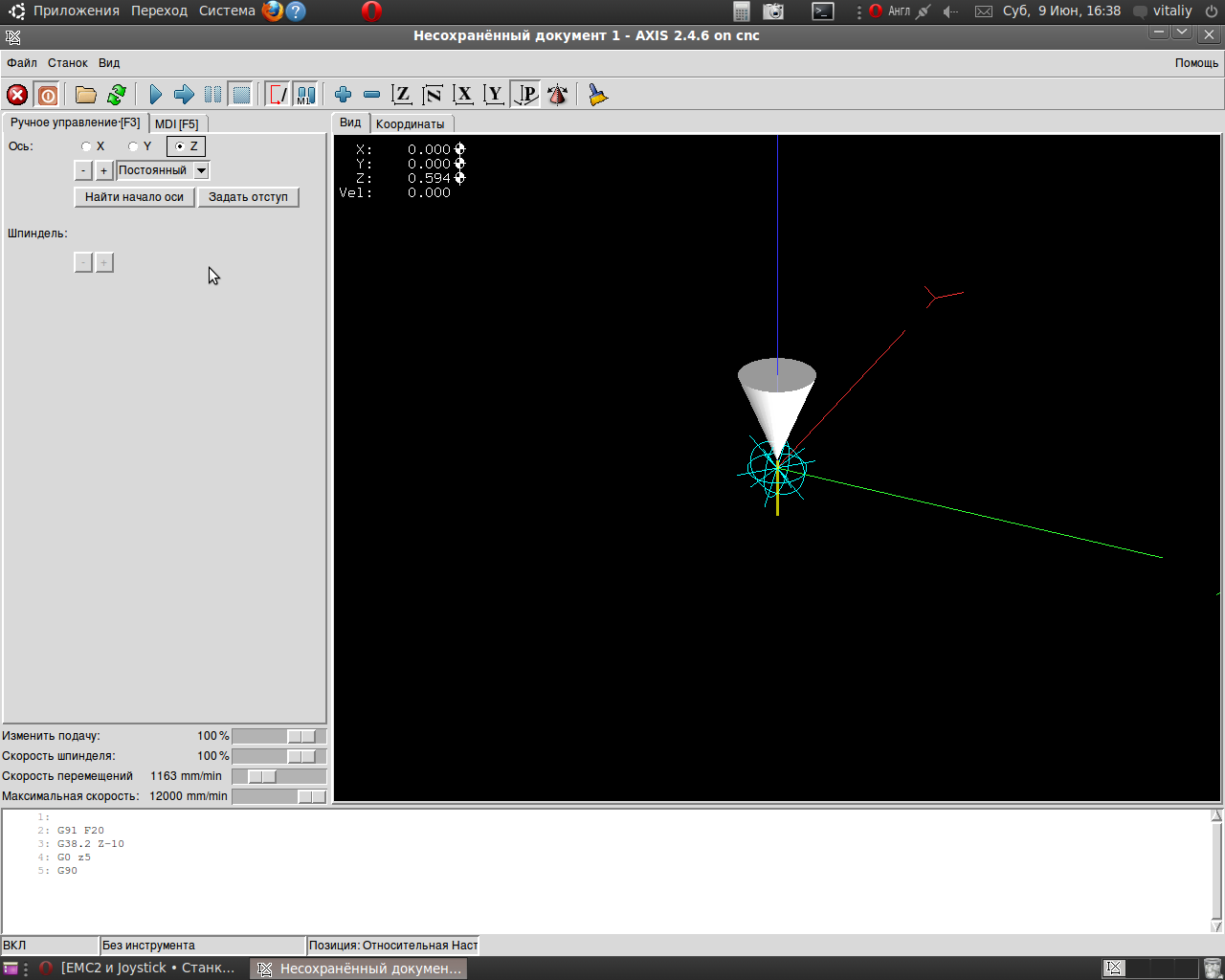Click 'Найти начало оси' button
The height and width of the screenshot is (980, 1225).
point(134,197)
